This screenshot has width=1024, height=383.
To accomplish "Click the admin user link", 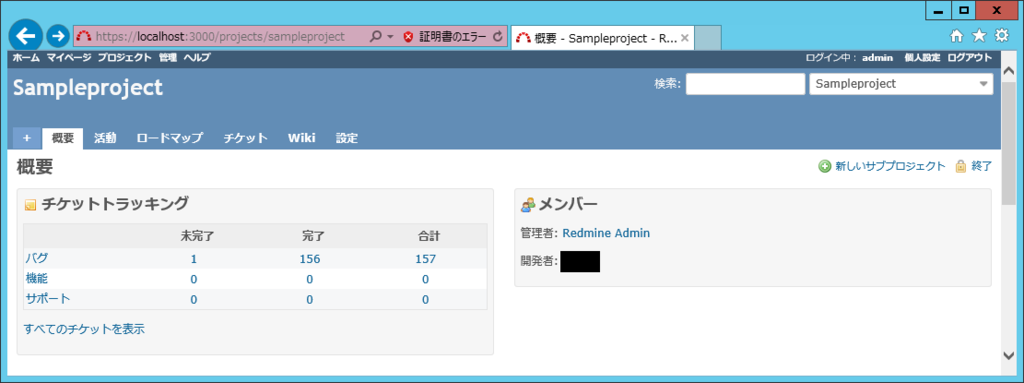I will point(877,58).
